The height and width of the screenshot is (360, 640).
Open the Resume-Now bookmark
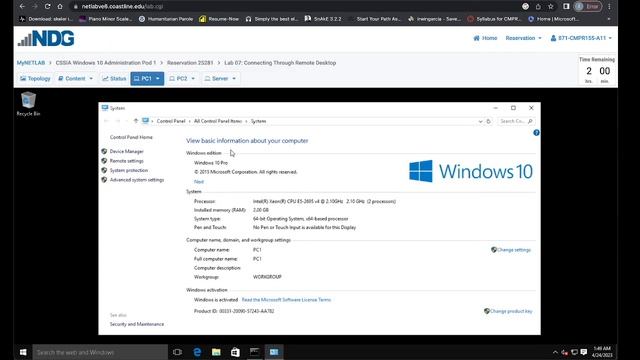pos(219,19)
